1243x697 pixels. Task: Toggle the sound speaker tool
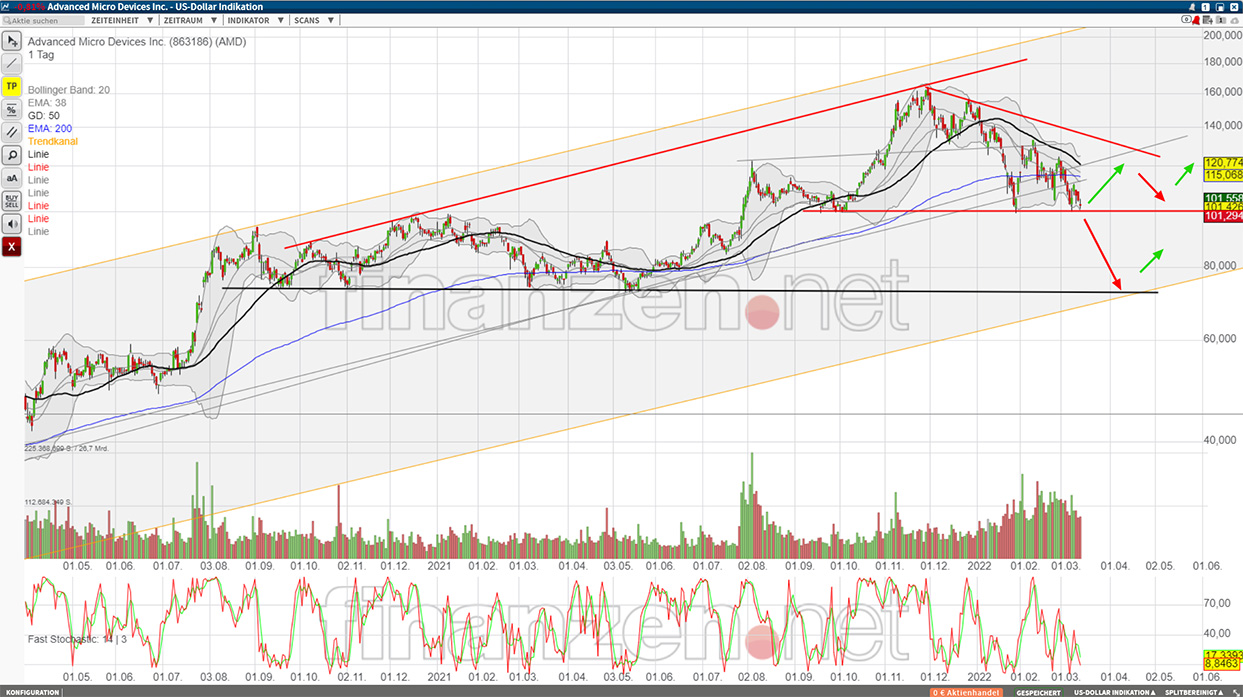[x=11, y=223]
